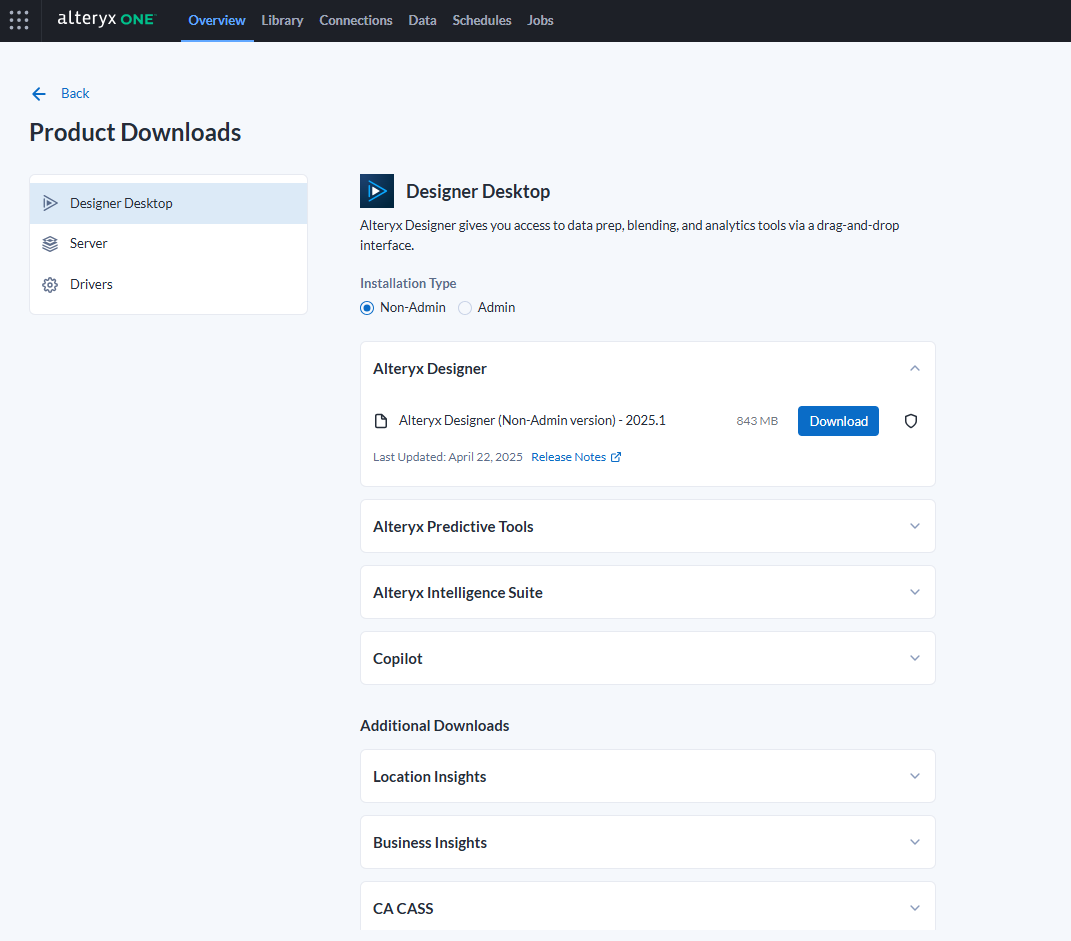Click the 'Designer Desktop' main heading
This screenshot has height=941, width=1071.
478,191
